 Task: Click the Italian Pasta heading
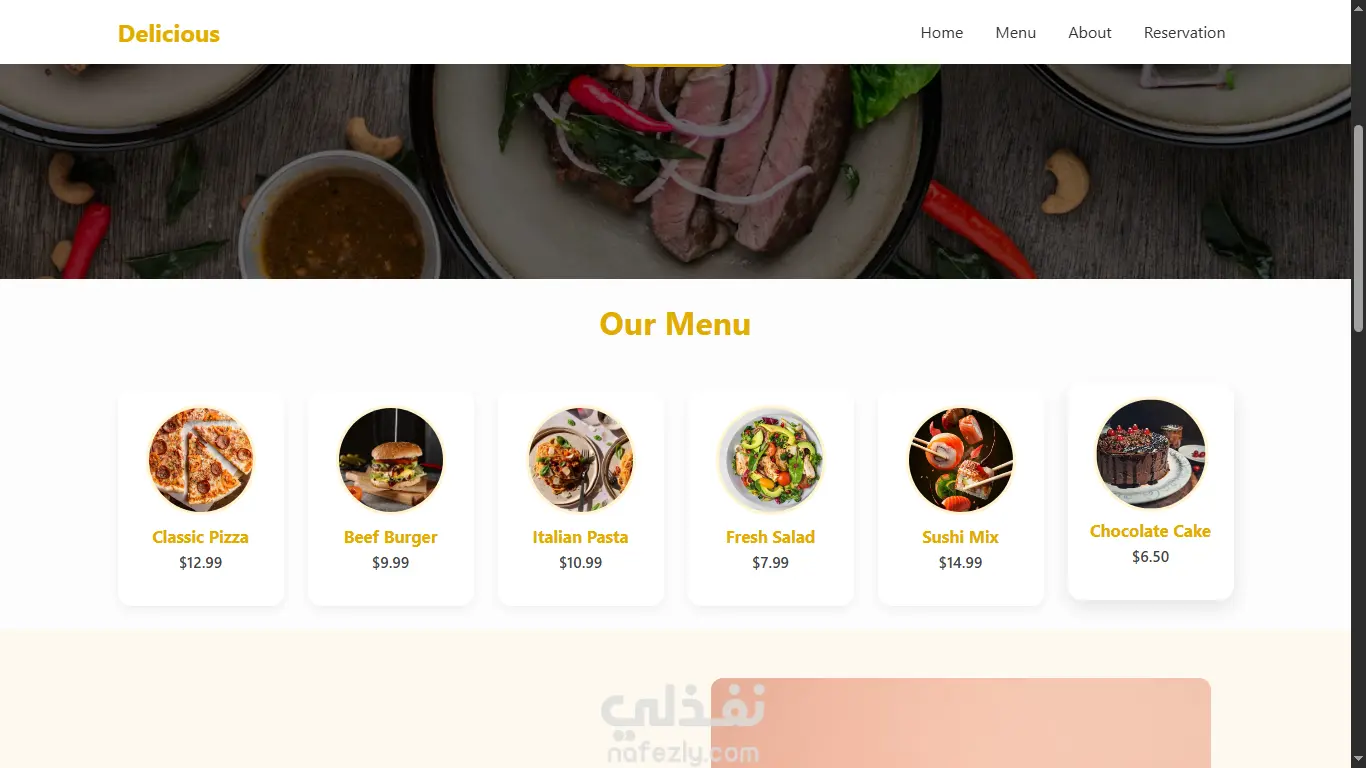point(581,537)
